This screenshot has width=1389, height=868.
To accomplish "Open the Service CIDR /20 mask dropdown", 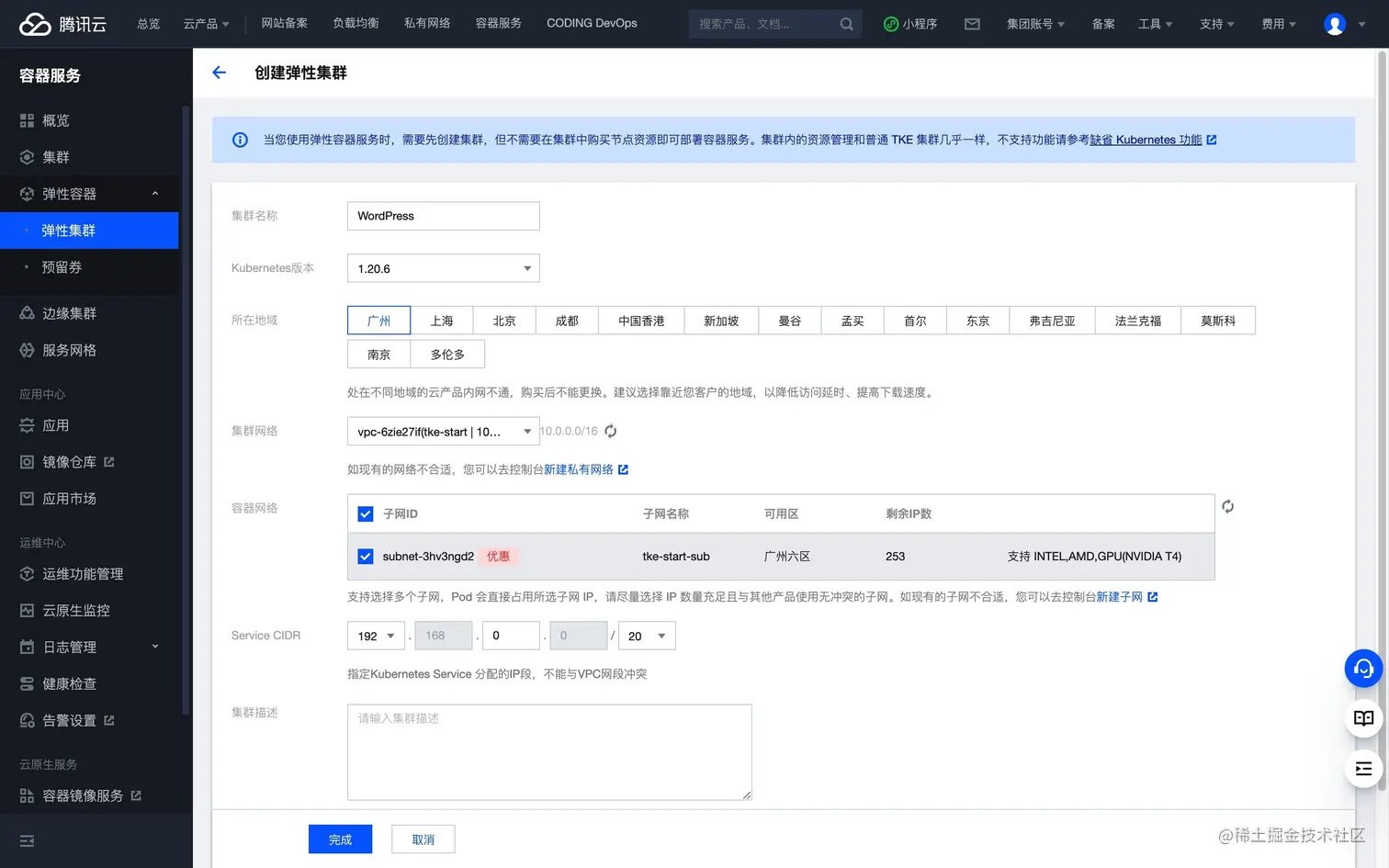I will tap(646, 635).
